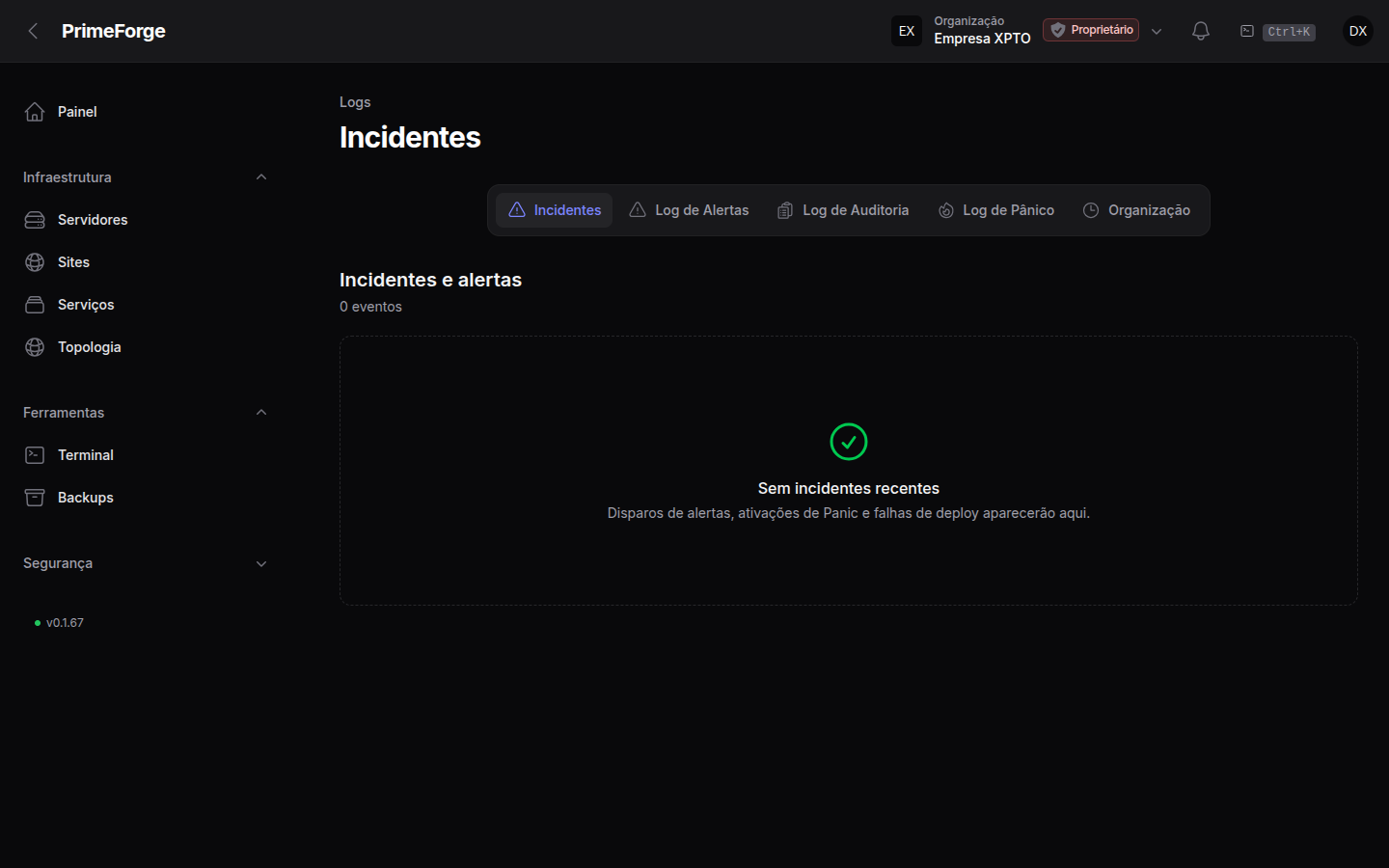The width and height of the screenshot is (1389, 868).
Task: Open notifications bell
Action: [1201, 31]
